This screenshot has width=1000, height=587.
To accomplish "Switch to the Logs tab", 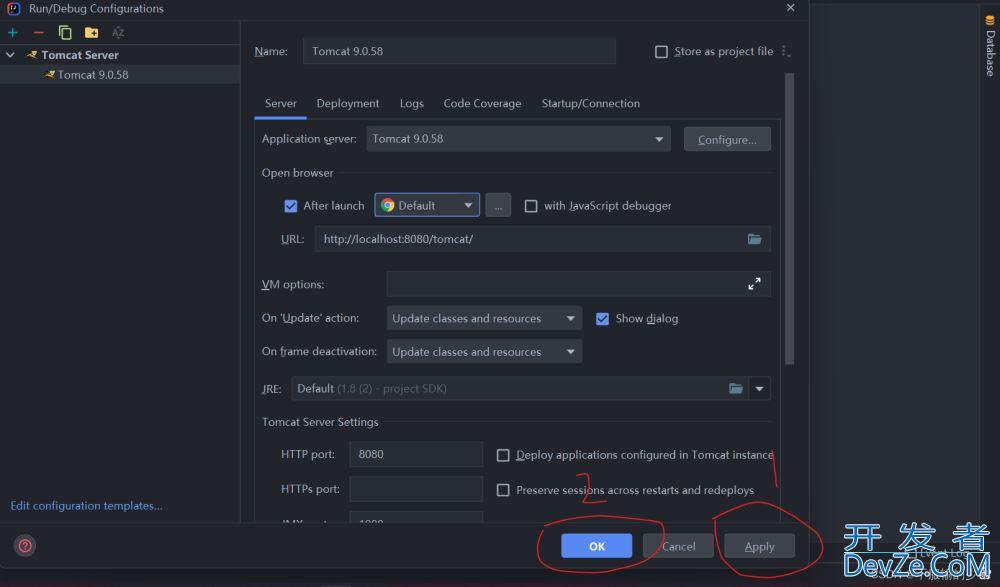I will click(411, 103).
